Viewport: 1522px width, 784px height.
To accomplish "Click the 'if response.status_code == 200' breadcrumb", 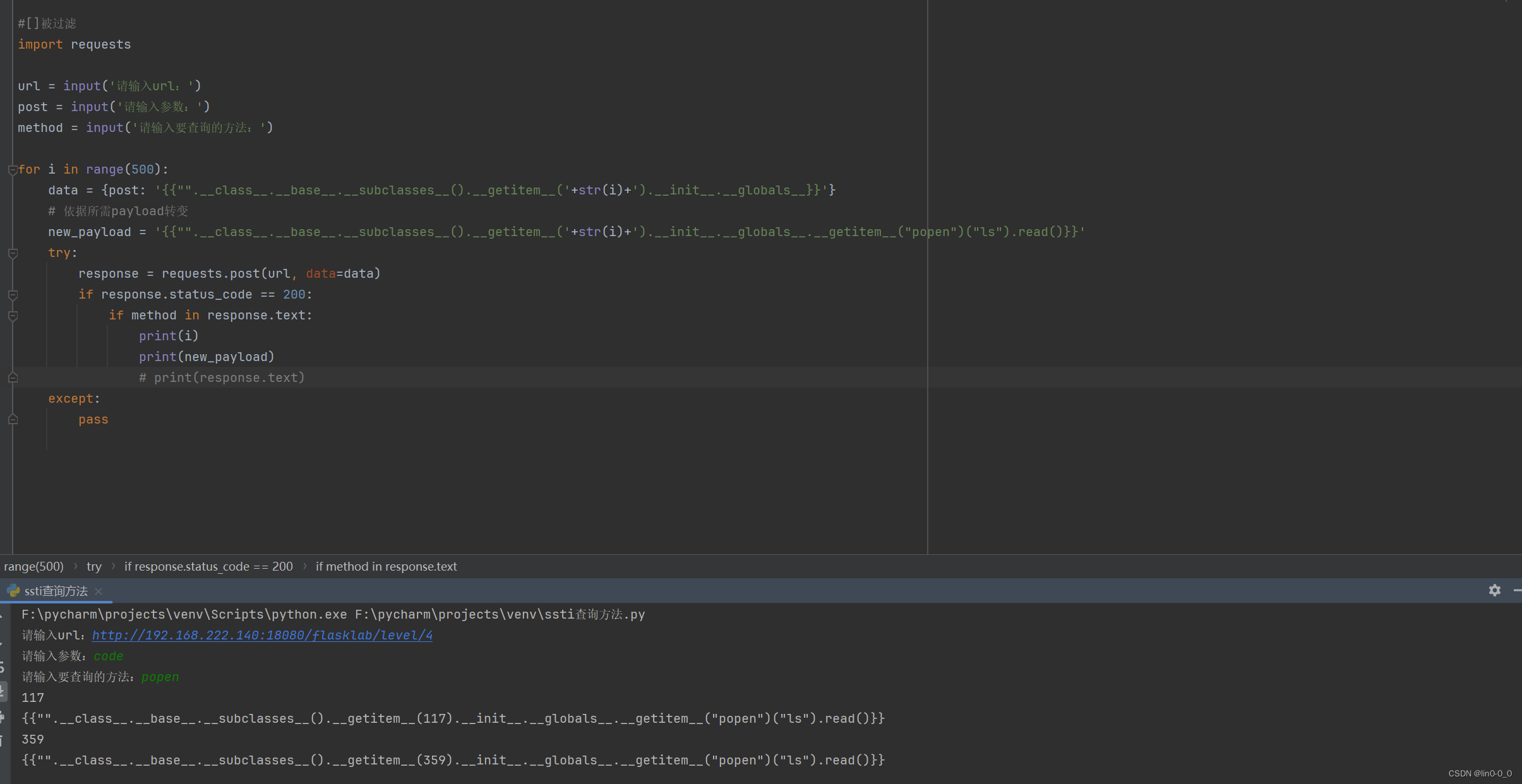I will pyautogui.click(x=208, y=567).
